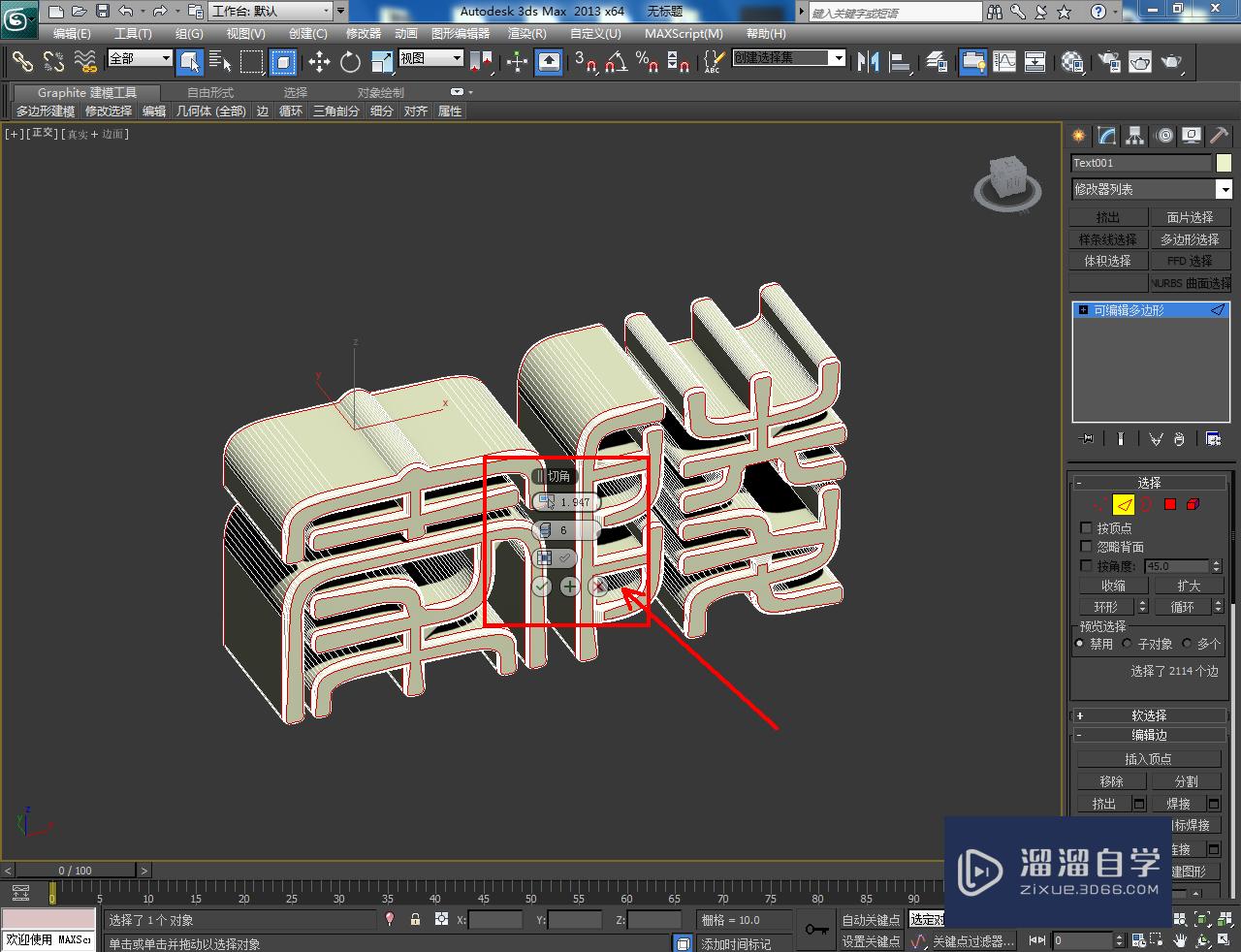Activate the Select and Rotate tool
This screenshot has height=952, width=1241.
pos(350,62)
